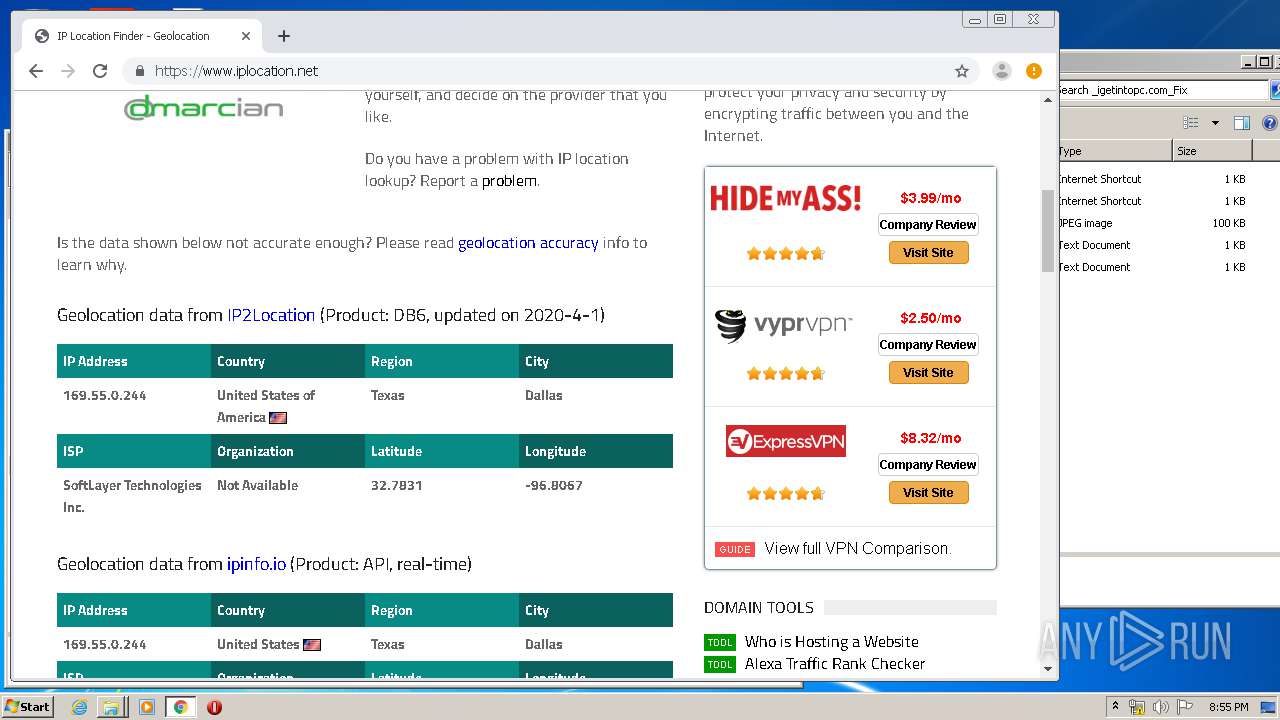This screenshot has width=1280, height=720.
Task: Sort by Size column in Explorer
Action: pos(1212,151)
